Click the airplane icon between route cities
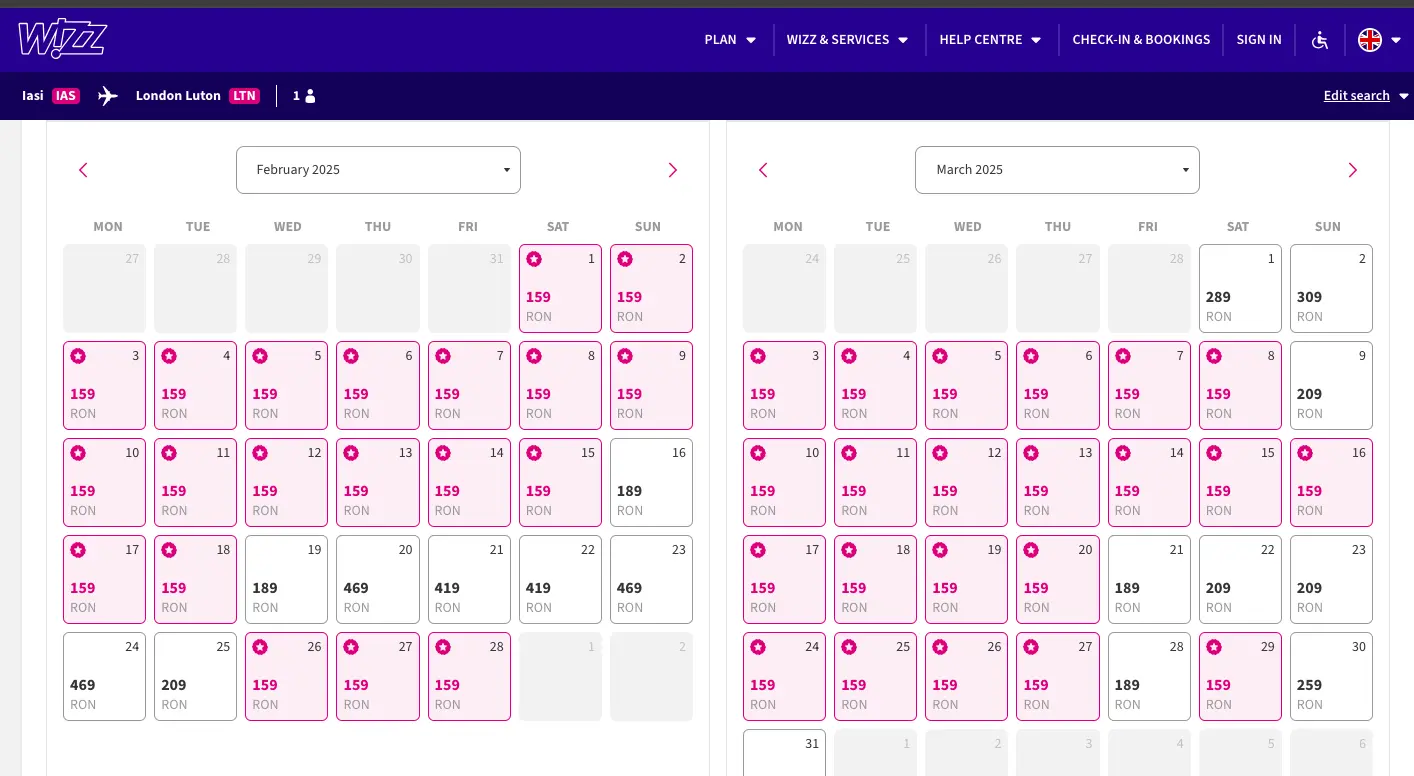1414x776 pixels. click(107, 95)
